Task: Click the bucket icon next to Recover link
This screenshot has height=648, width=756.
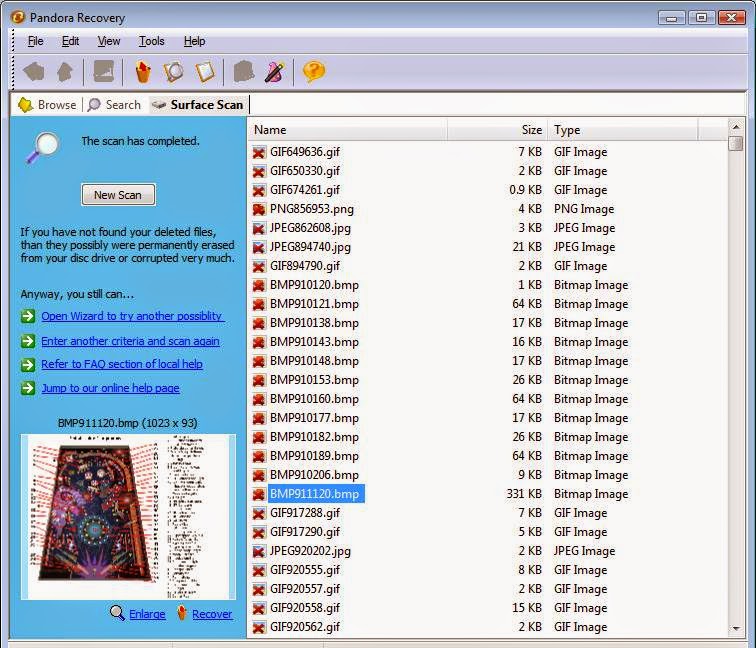Action: point(182,613)
